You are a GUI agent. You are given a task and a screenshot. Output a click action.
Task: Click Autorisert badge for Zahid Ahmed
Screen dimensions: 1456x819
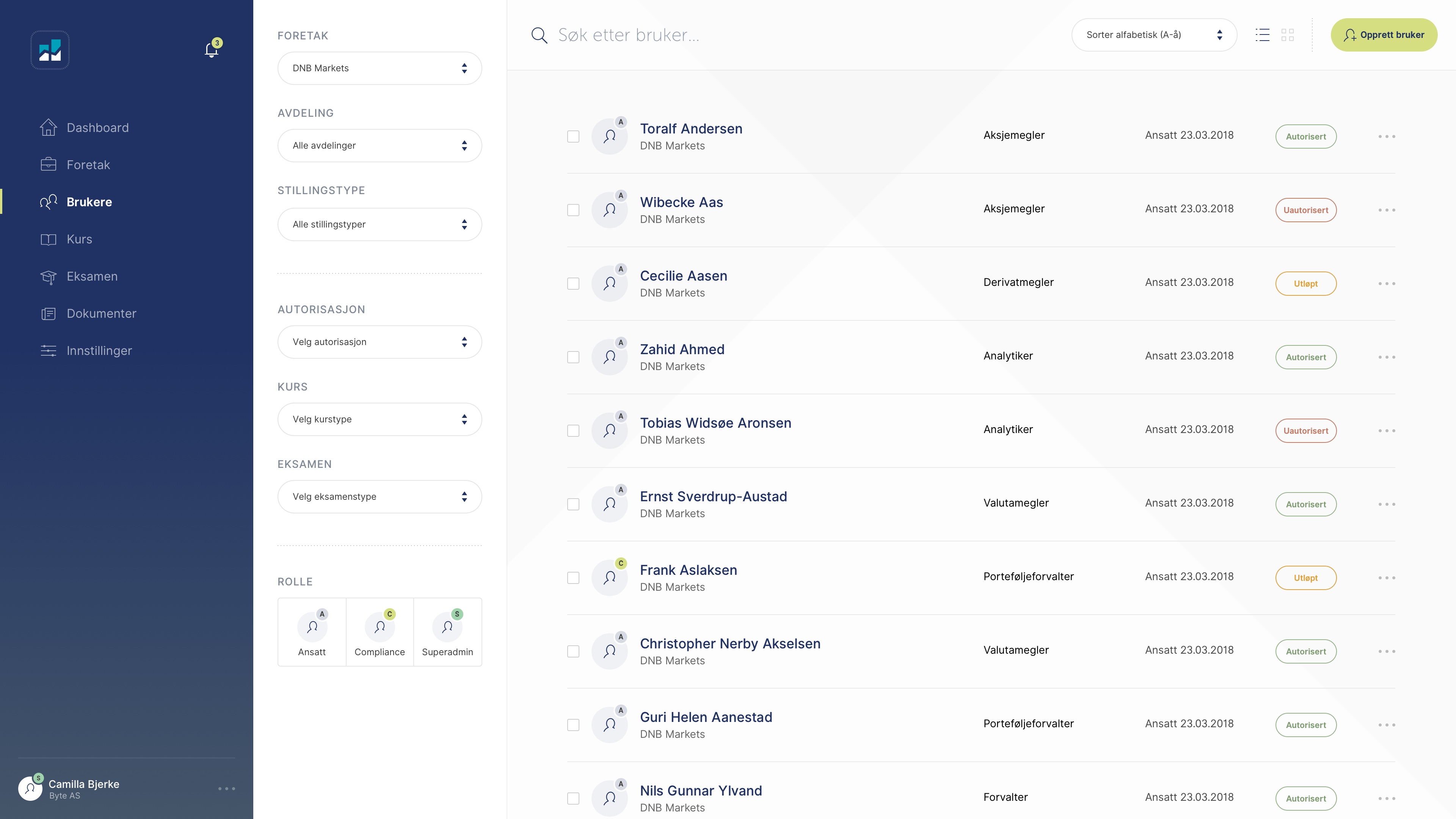pyautogui.click(x=1305, y=357)
